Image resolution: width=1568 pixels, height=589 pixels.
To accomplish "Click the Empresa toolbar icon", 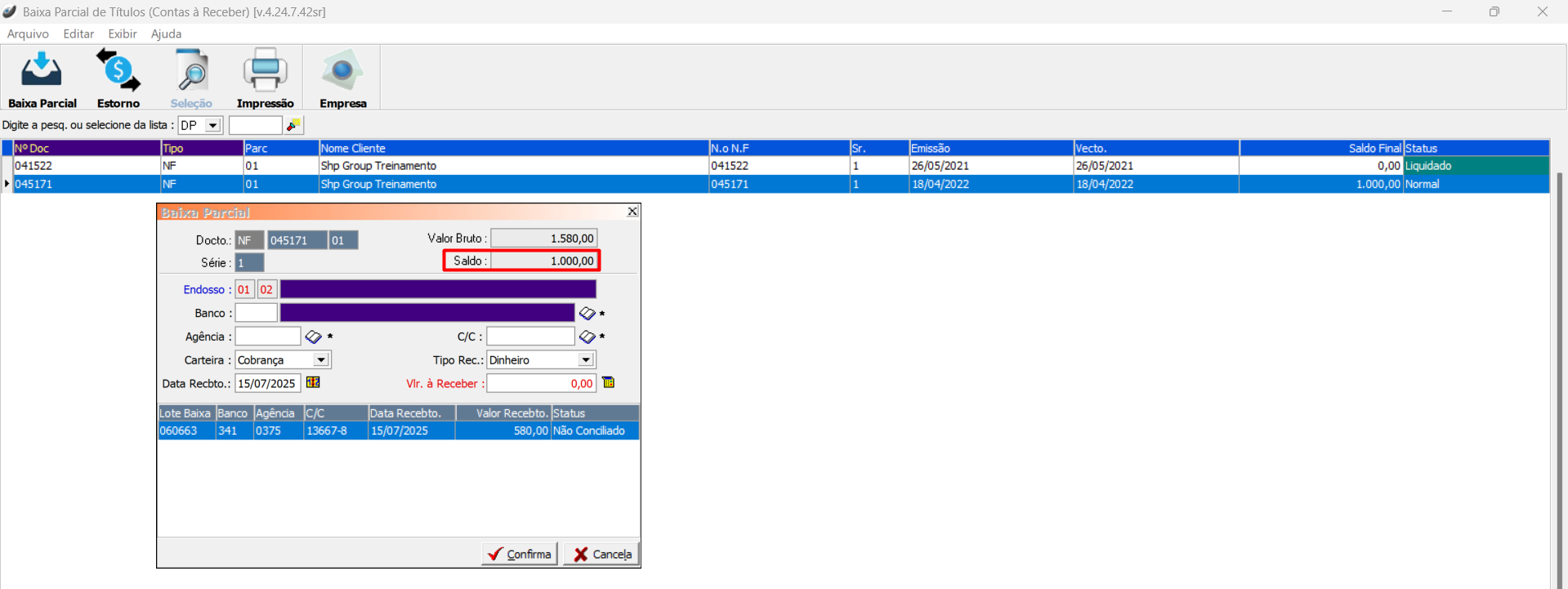I will [342, 78].
